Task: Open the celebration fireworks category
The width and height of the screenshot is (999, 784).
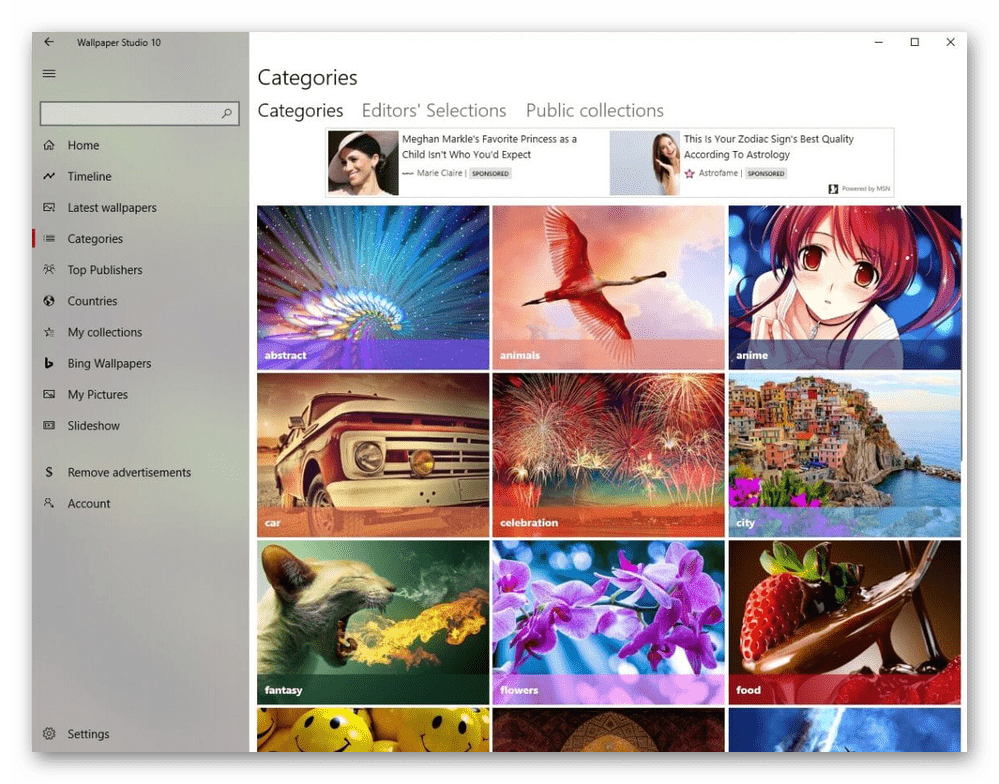Action: (x=608, y=455)
